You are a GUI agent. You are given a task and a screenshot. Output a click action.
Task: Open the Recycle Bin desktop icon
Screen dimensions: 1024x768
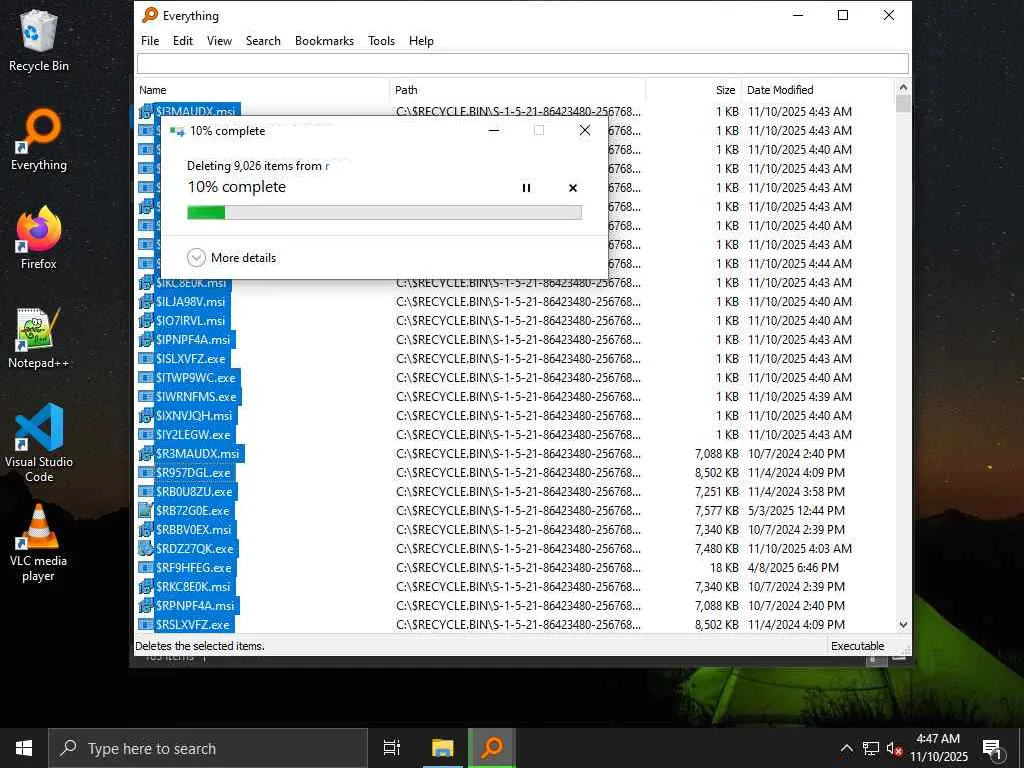39,40
